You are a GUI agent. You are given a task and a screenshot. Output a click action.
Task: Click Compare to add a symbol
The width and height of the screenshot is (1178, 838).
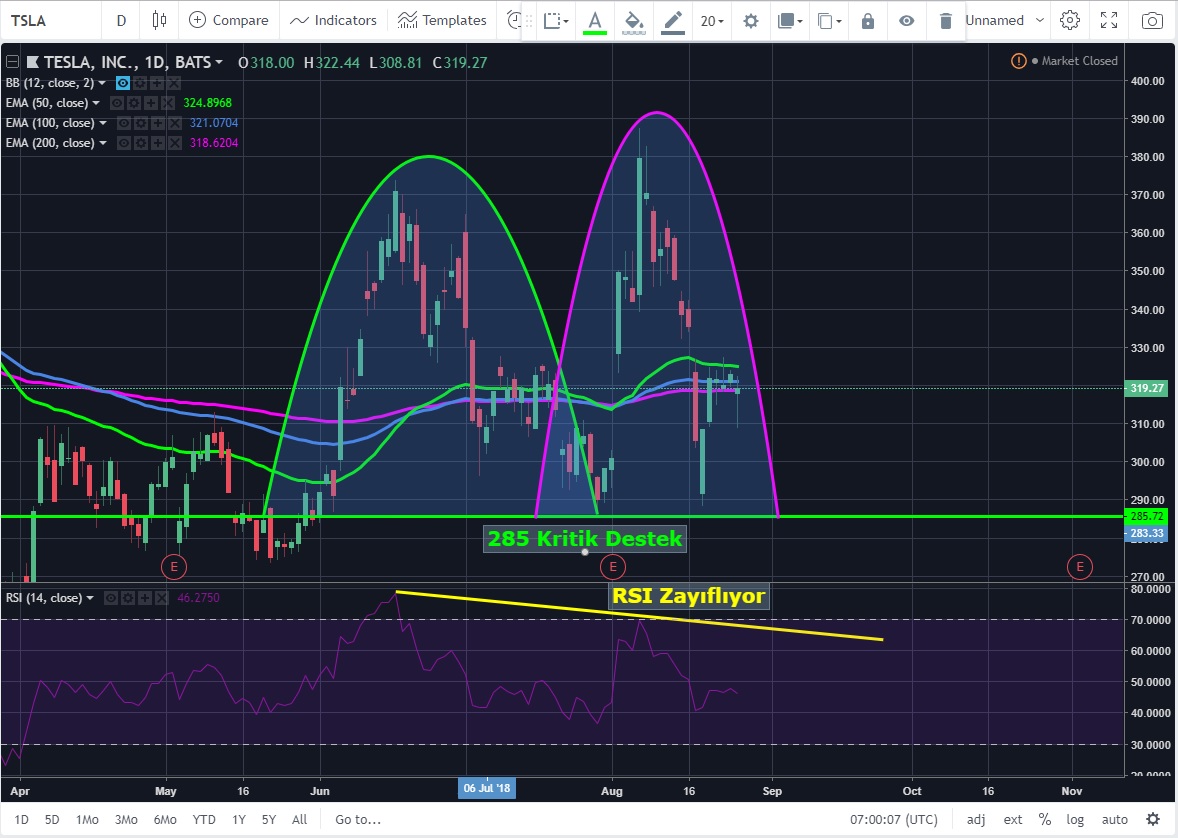[x=228, y=20]
